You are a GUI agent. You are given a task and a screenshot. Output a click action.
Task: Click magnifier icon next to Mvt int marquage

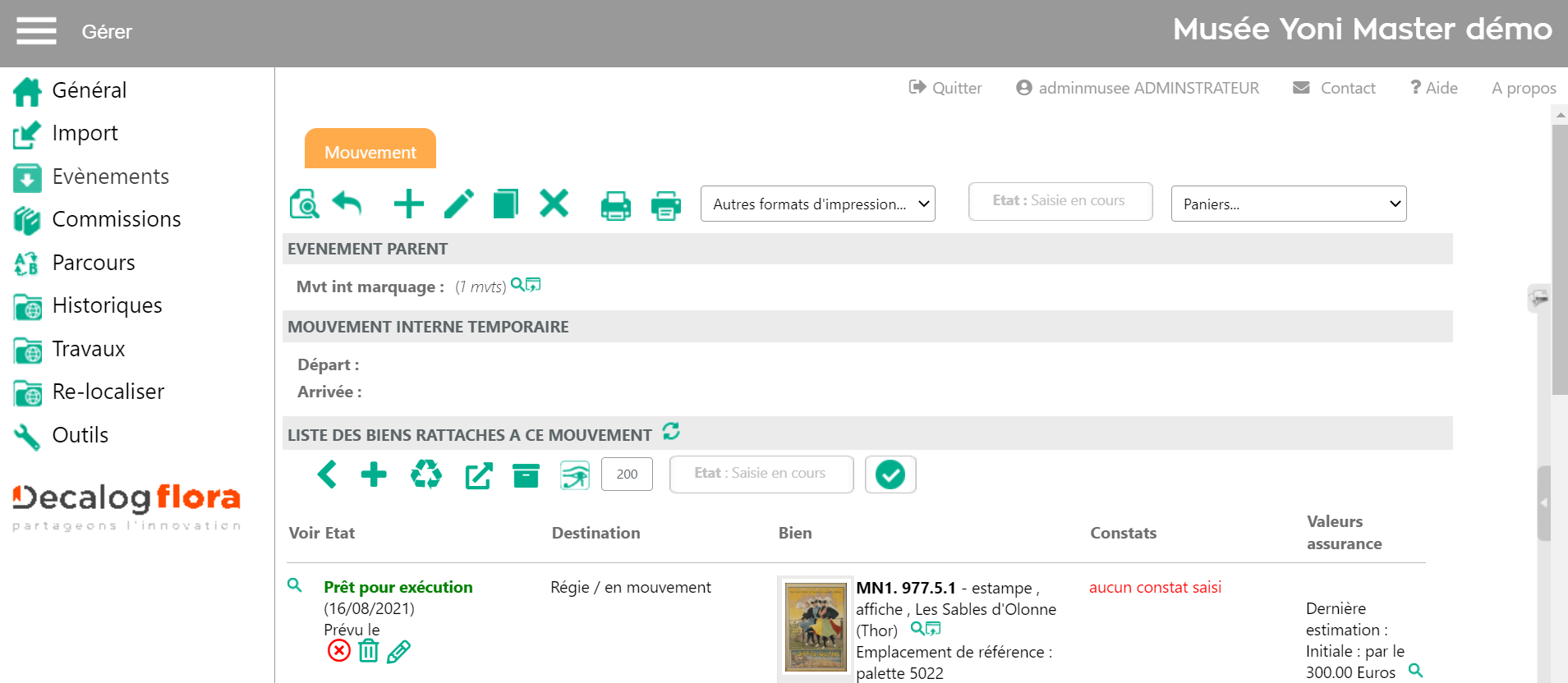[517, 284]
